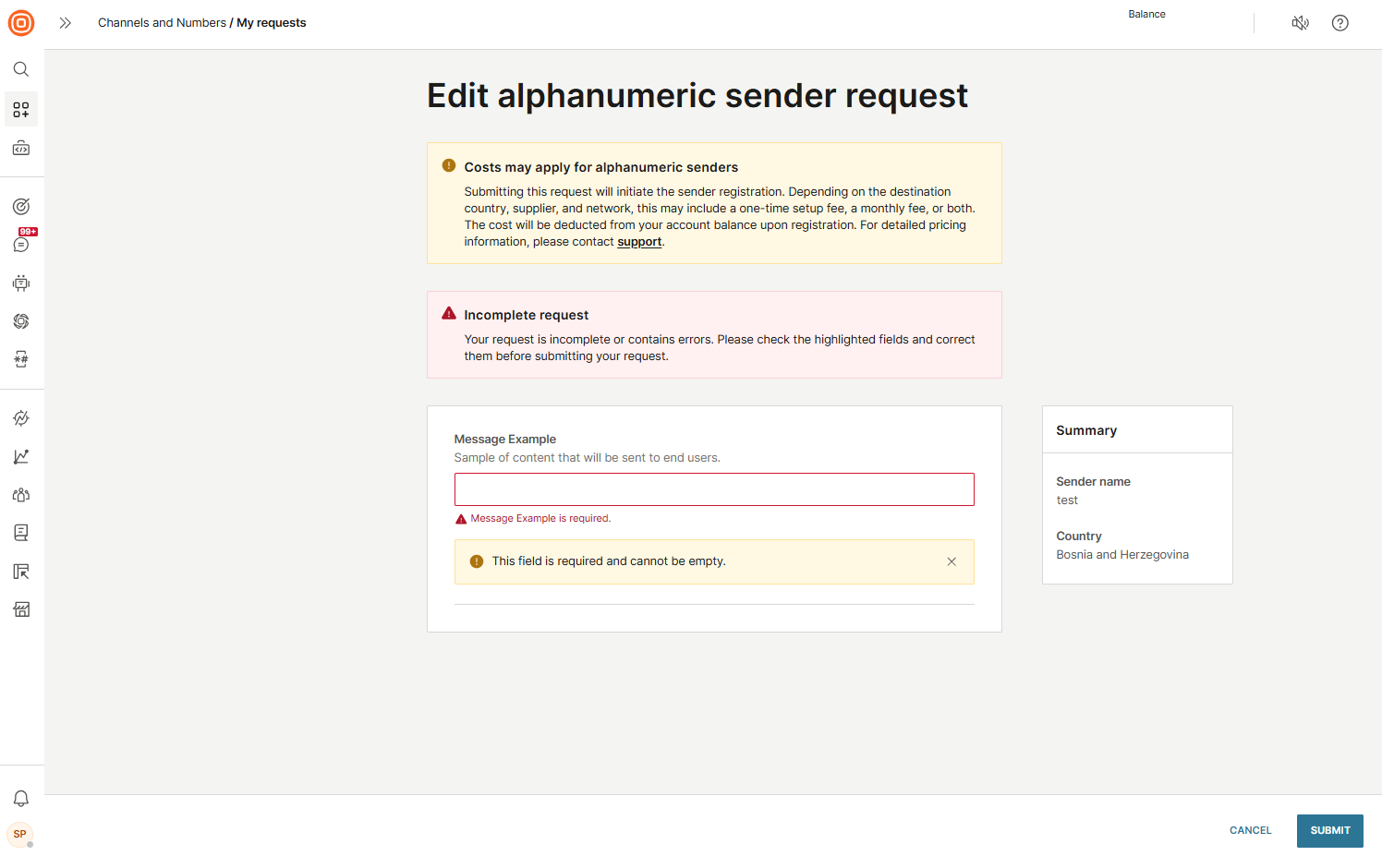Image resolution: width=1382 pixels, height=868 pixels.
Task: Open the chat icon with the 99+ badge
Action: click(21, 245)
